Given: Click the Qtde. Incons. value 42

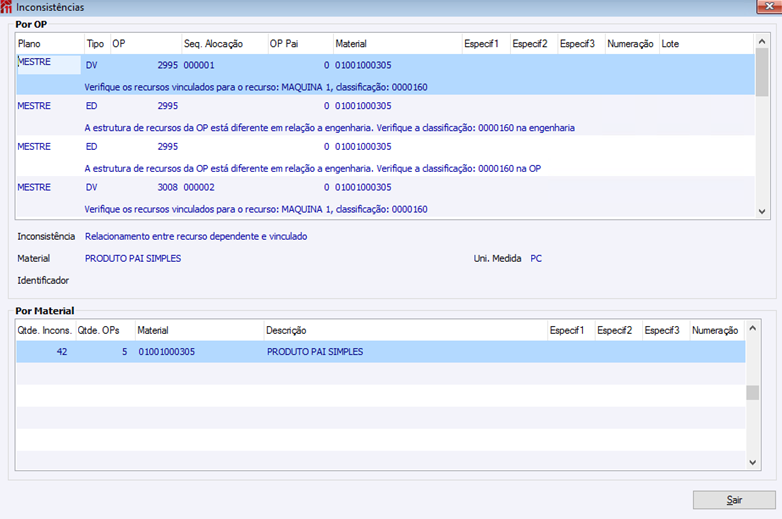Looking at the screenshot, I should [x=62, y=352].
